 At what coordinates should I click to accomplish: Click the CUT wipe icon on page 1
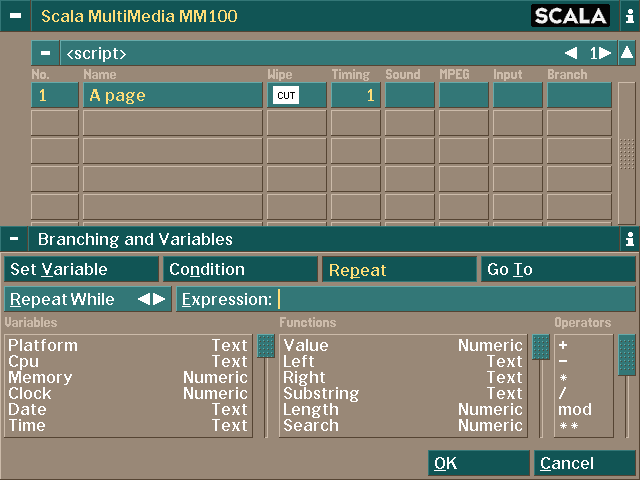pyautogui.click(x=286, y=95)
